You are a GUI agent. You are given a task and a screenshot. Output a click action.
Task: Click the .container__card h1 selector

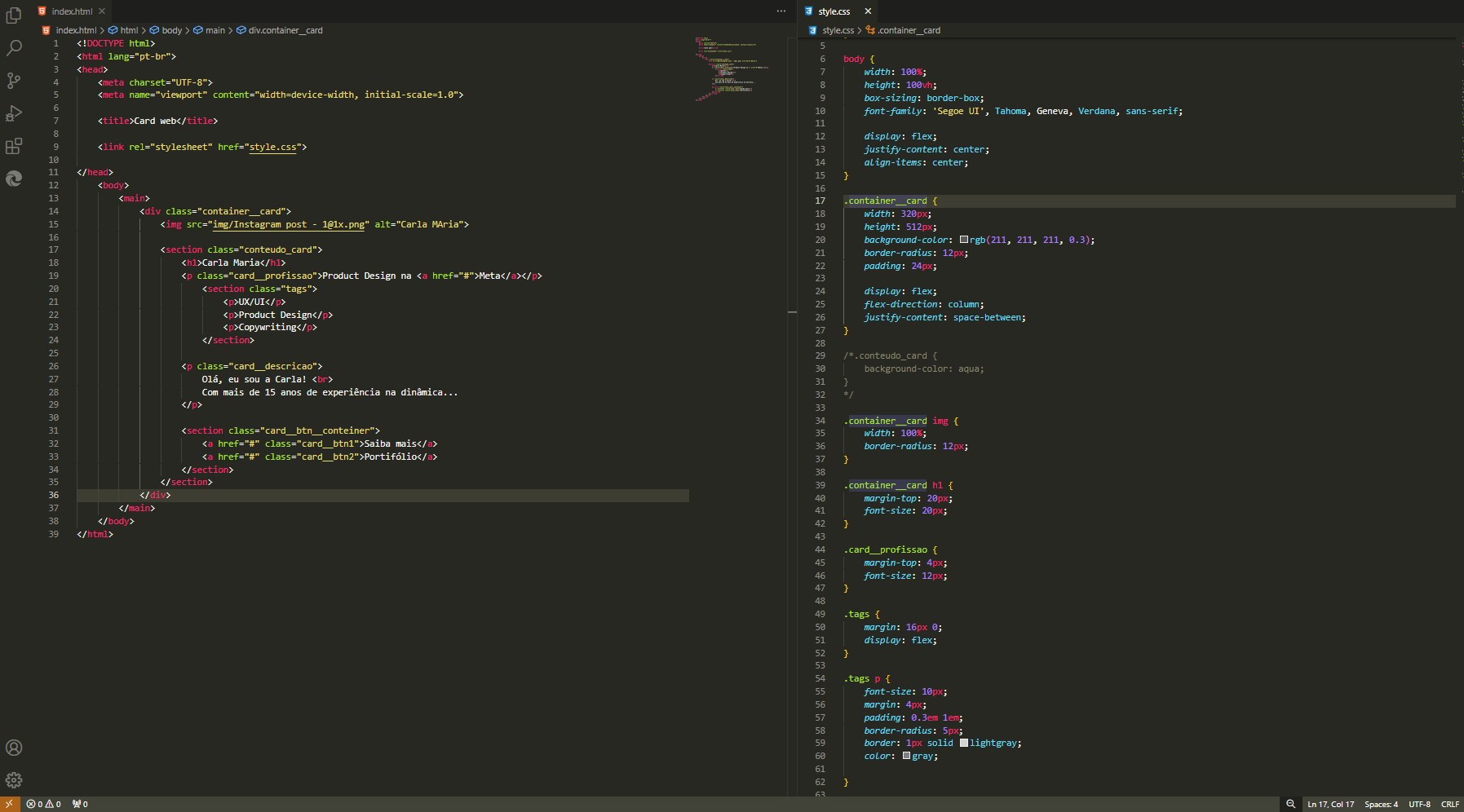pyautogui.click(x=893, y=485)
